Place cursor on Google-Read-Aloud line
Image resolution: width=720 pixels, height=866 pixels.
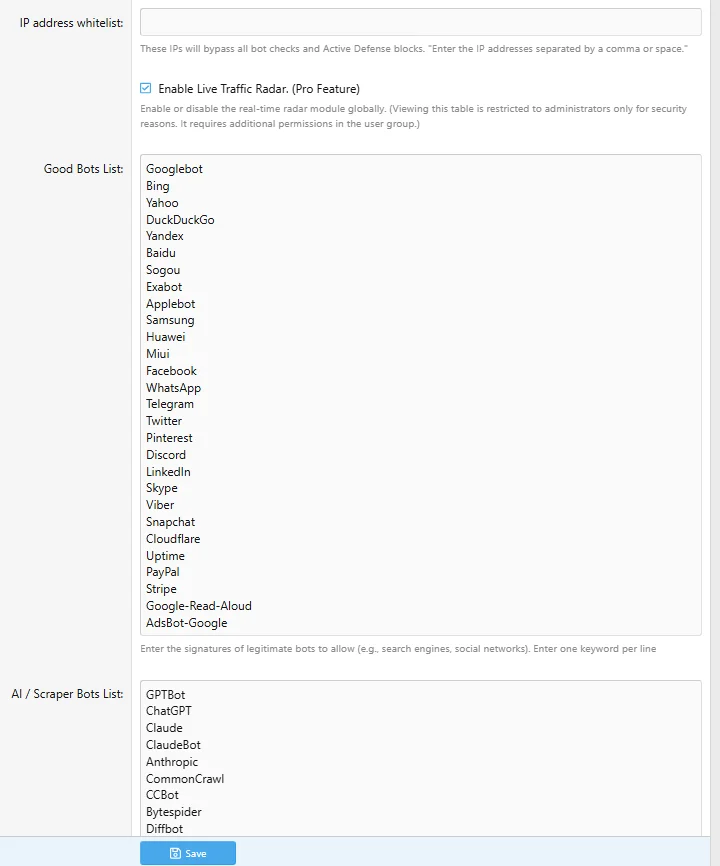point(199,606)
